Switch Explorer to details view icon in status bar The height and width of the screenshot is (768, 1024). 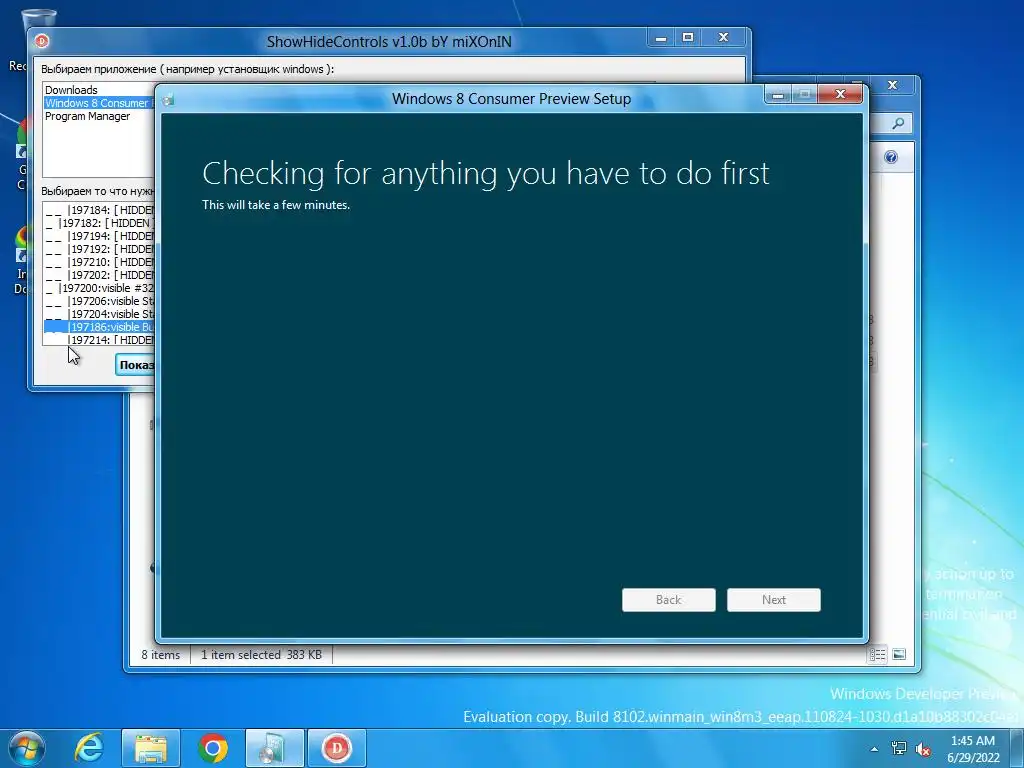pyautogui.click(x=877, y=654)
